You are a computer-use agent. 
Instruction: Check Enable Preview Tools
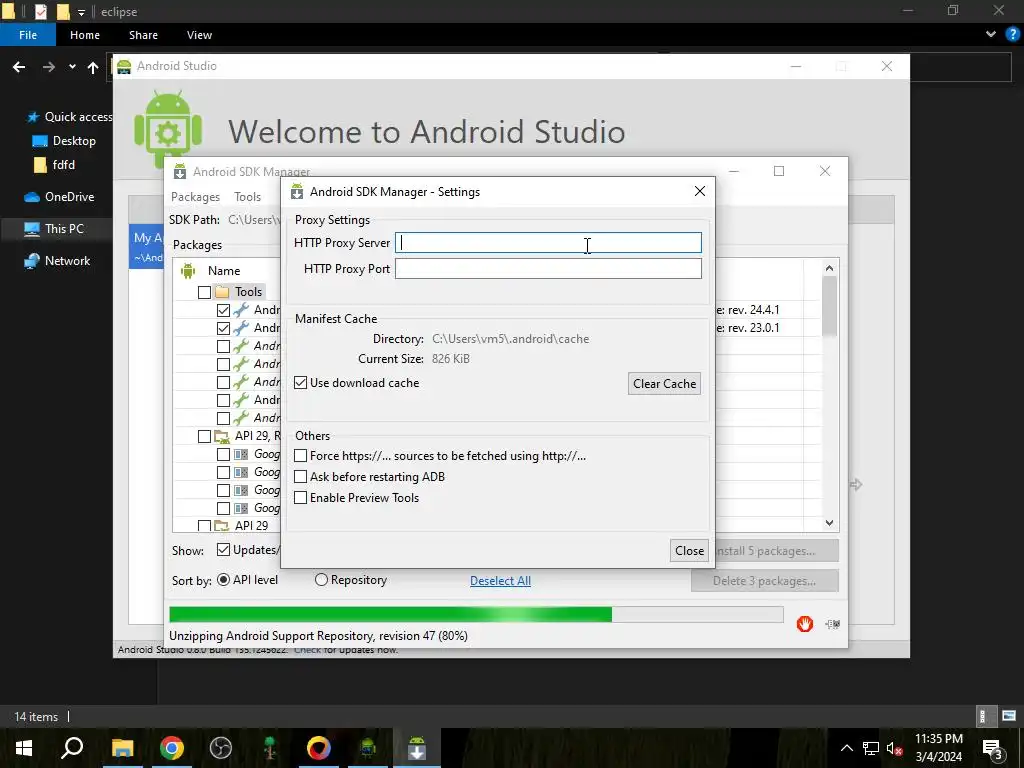click(300, 498)
